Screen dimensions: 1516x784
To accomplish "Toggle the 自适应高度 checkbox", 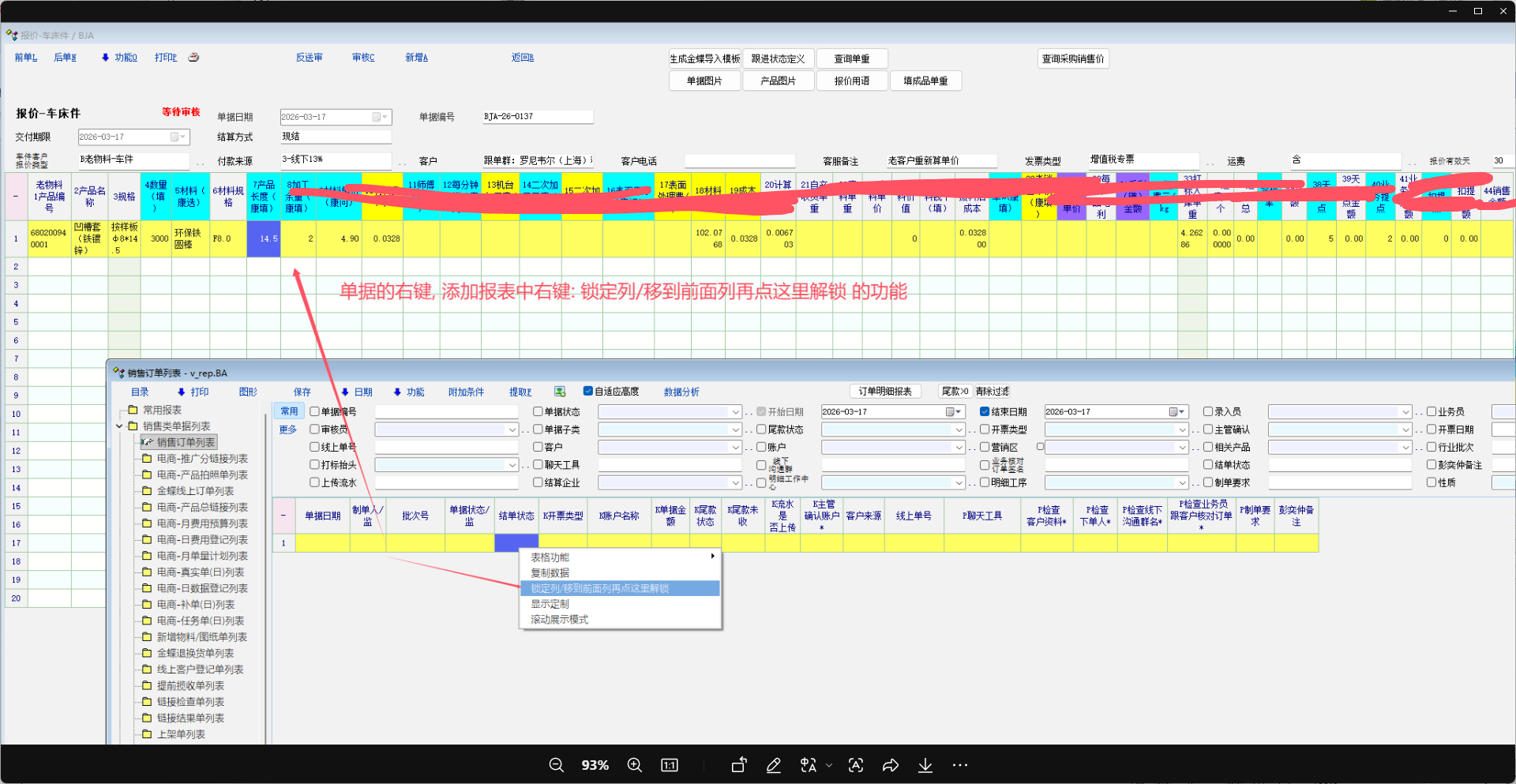I will tap(588, 392).
